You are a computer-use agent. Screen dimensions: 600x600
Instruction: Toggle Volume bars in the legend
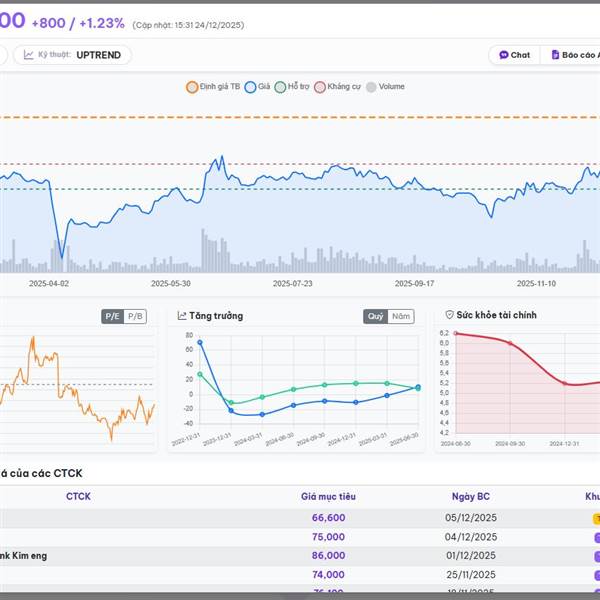tap(385, 87)
